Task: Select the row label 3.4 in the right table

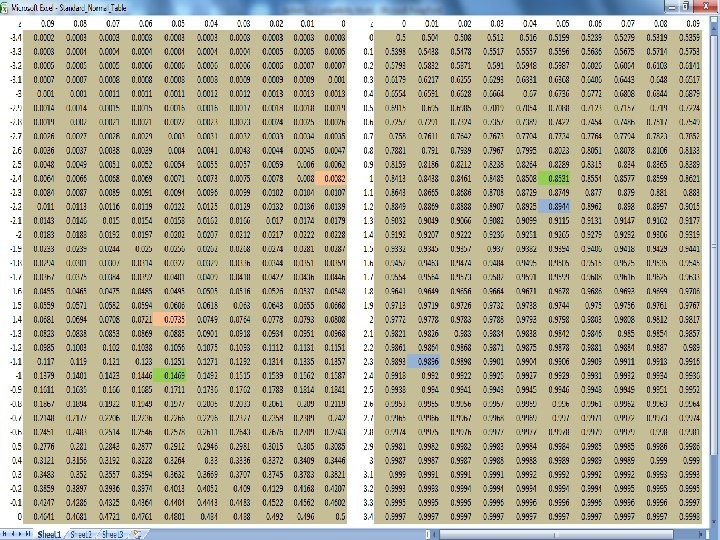Action: 368,517
